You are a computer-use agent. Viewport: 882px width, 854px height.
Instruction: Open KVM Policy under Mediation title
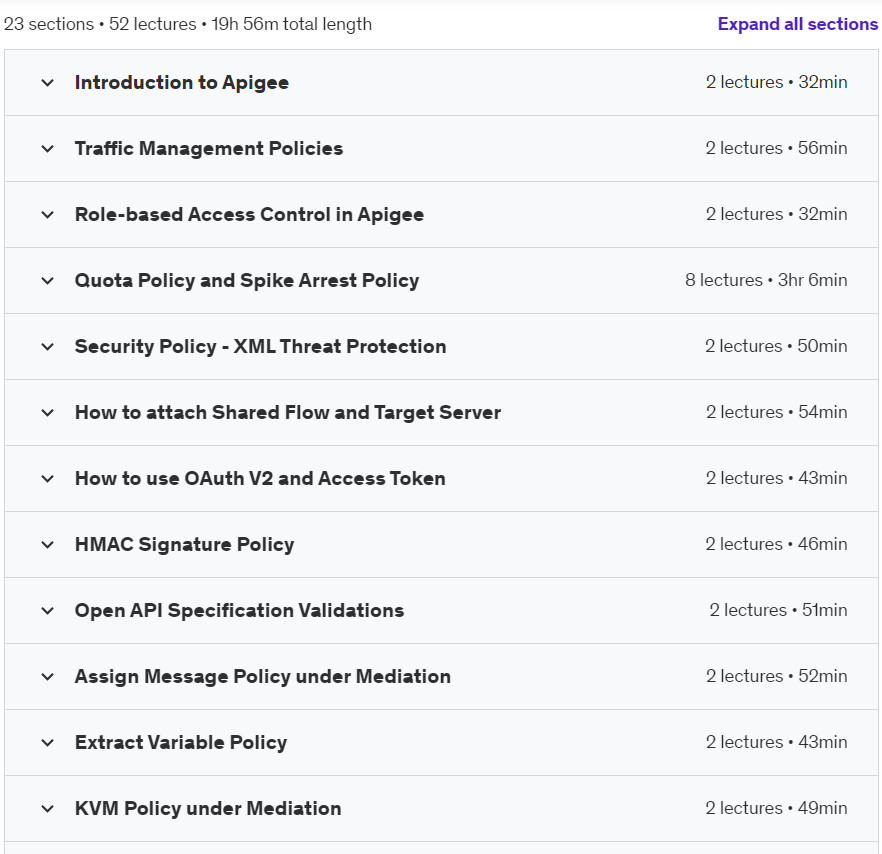(x=208, y=808)
